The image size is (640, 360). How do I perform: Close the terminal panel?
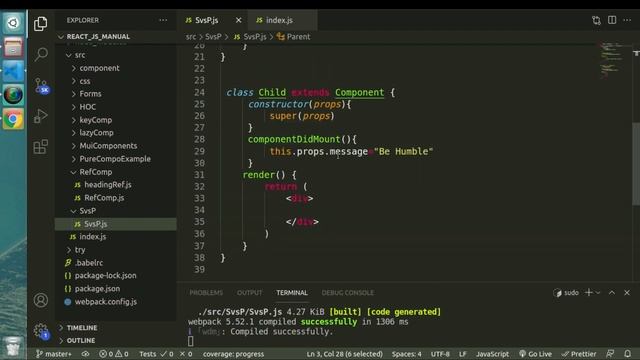627,293
